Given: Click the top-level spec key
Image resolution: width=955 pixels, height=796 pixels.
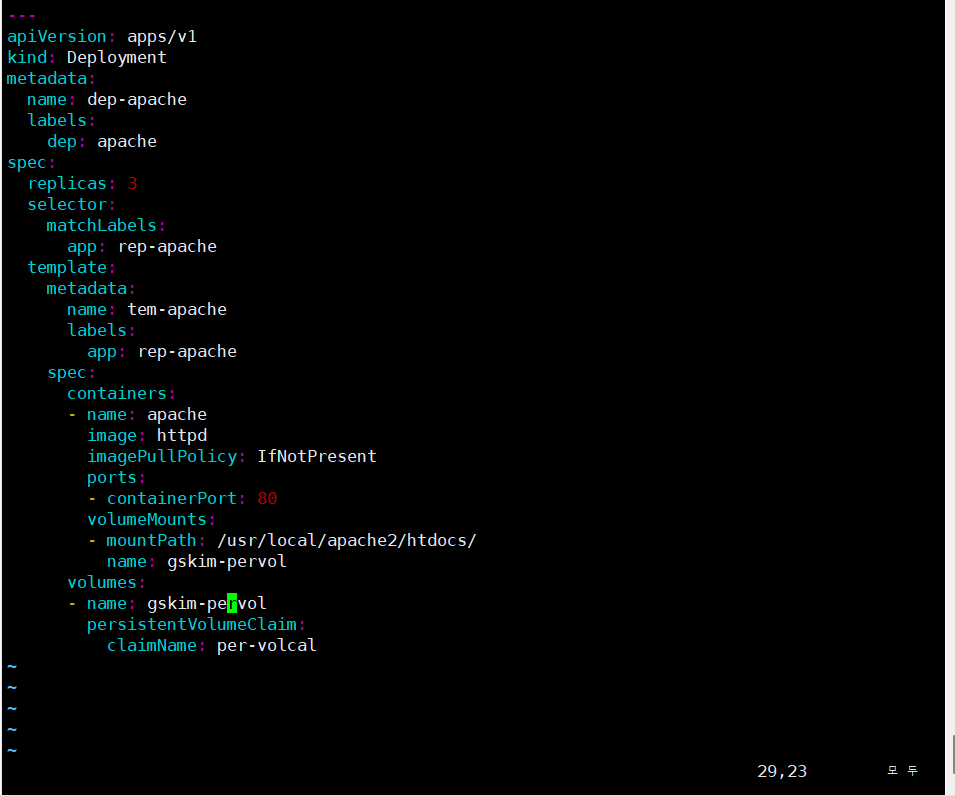Looking at the screenshot, I should click(27, 163).
